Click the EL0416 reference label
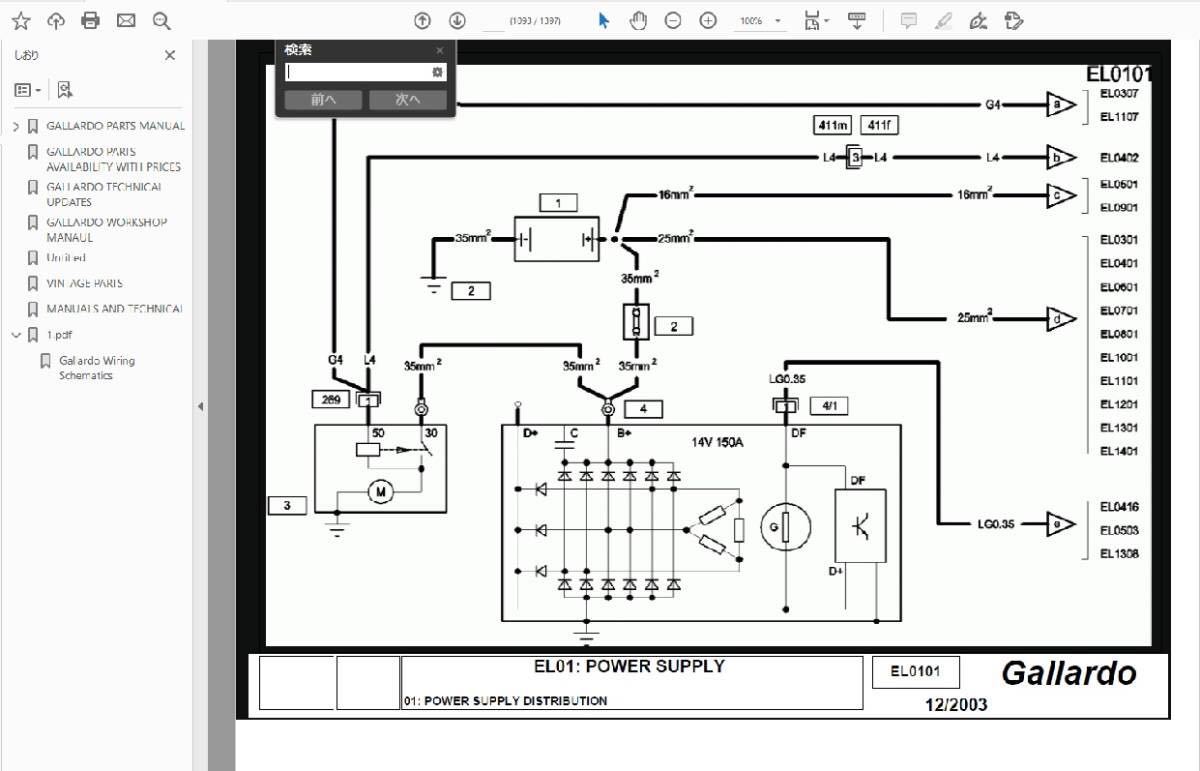The image size is (1200, 771). 1119,507
